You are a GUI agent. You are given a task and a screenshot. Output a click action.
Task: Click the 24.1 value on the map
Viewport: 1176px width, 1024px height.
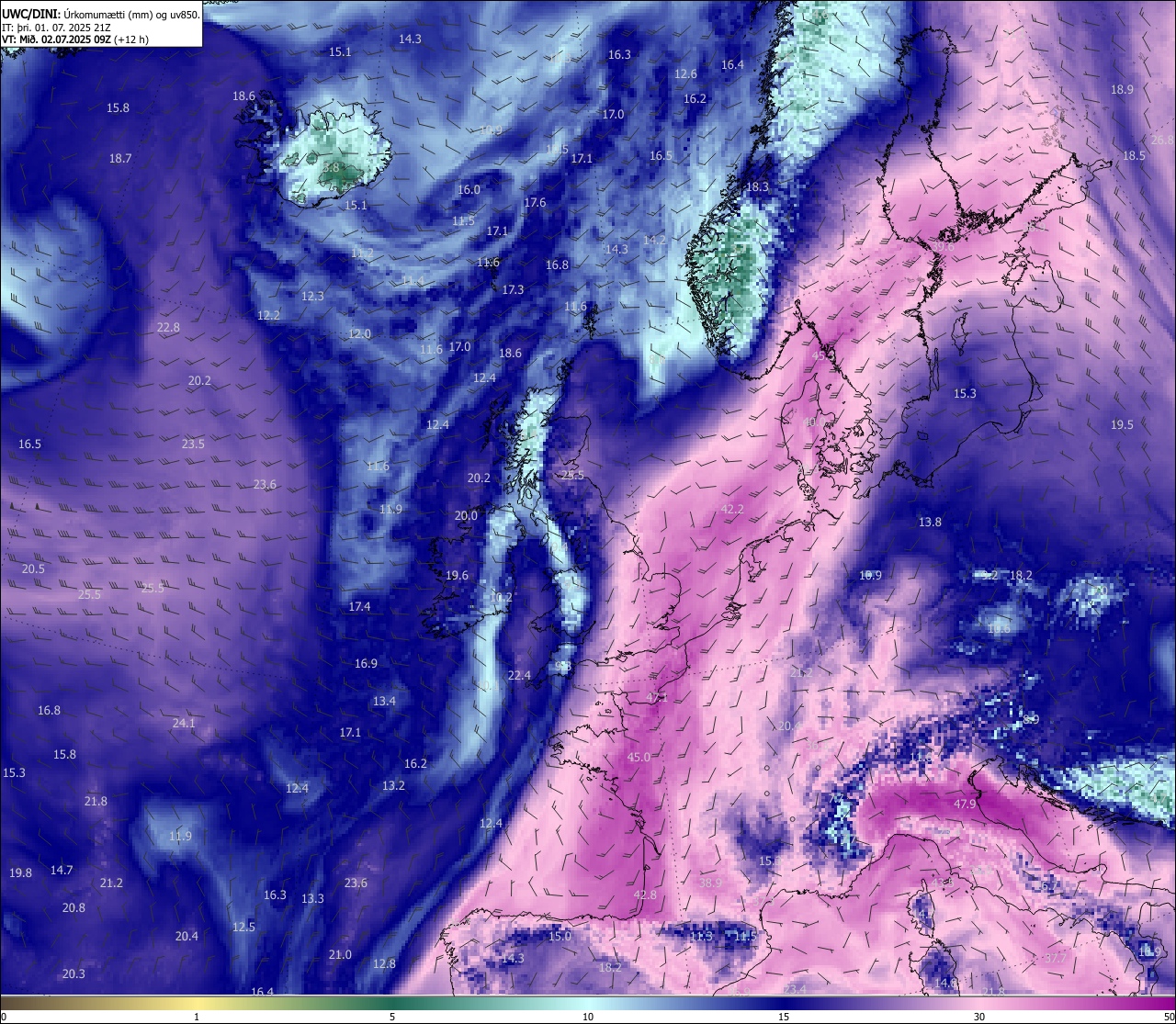(x=184, y=723)
